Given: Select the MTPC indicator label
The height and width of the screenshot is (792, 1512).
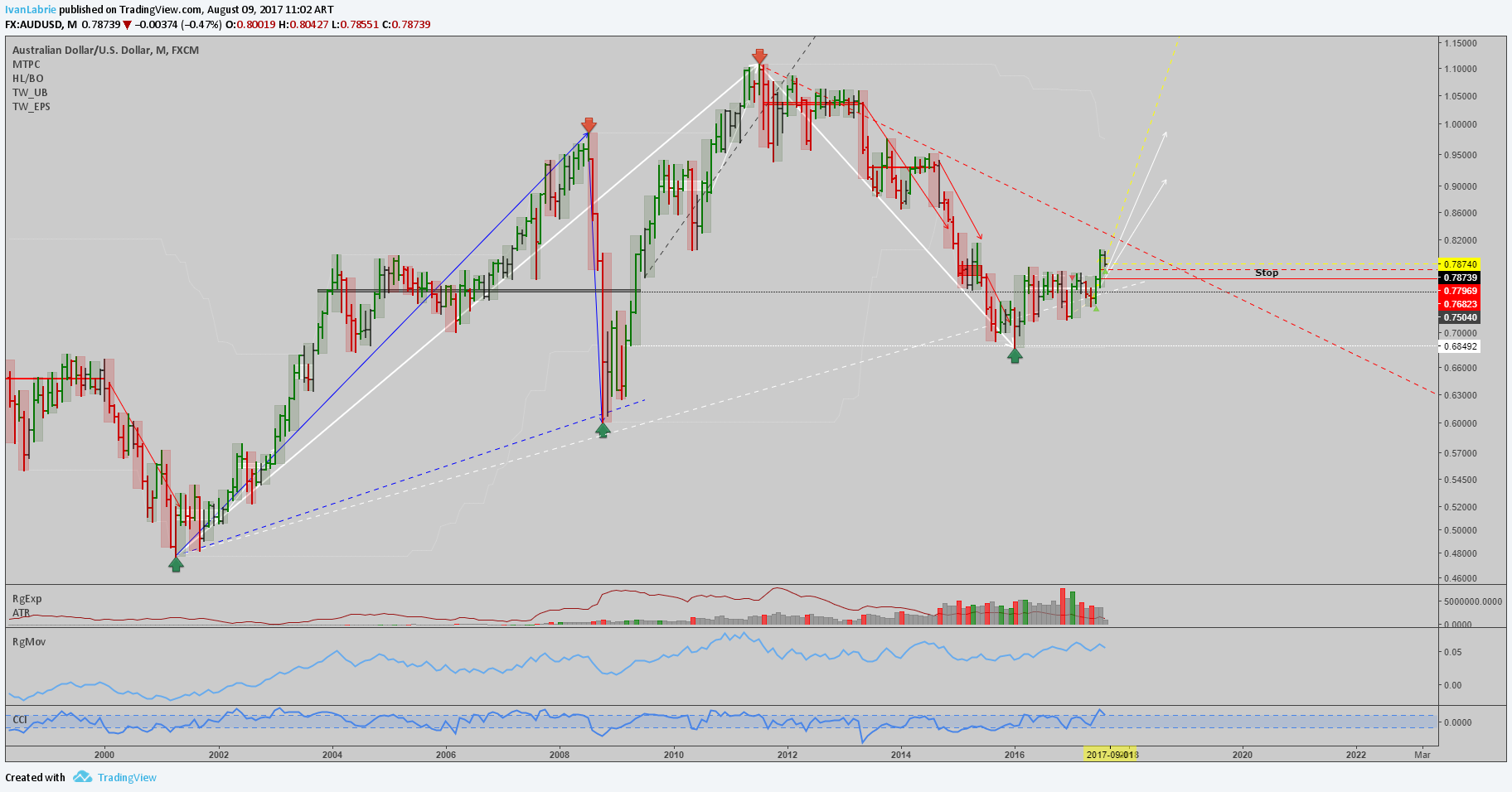Looking at the screenshot, I should pos(26,64).
